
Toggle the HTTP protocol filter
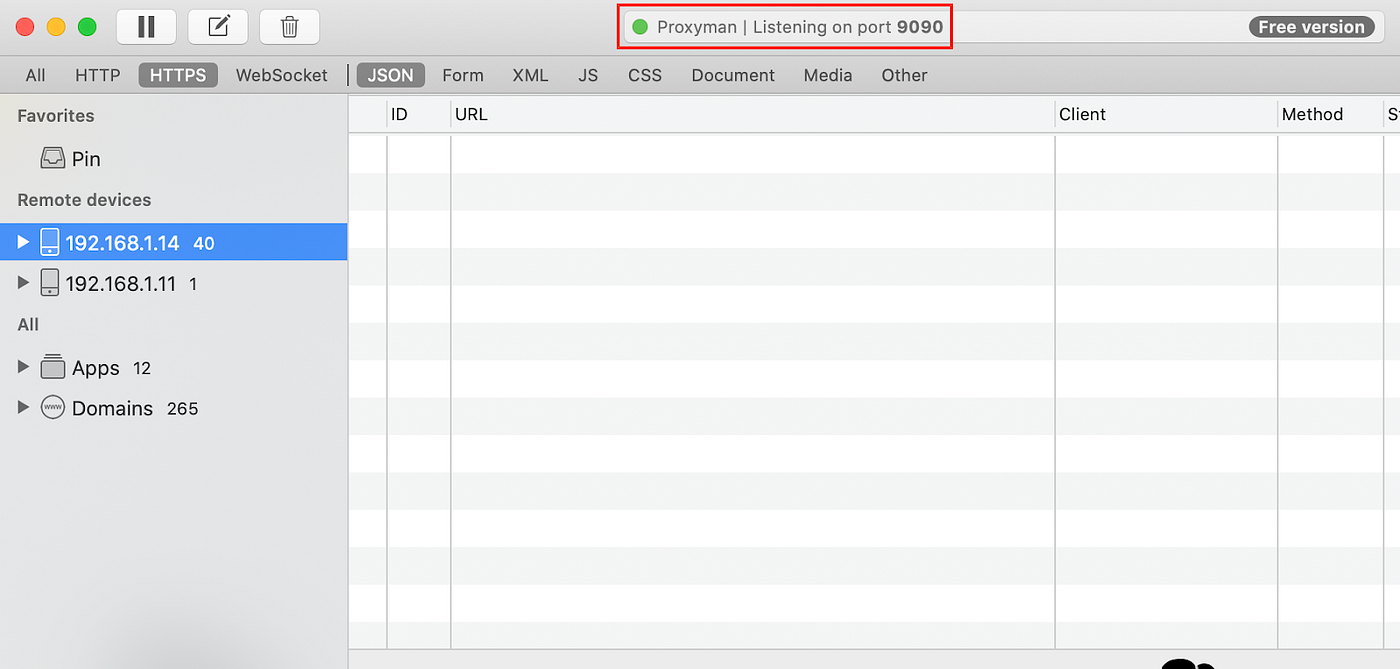pos(98,75)
